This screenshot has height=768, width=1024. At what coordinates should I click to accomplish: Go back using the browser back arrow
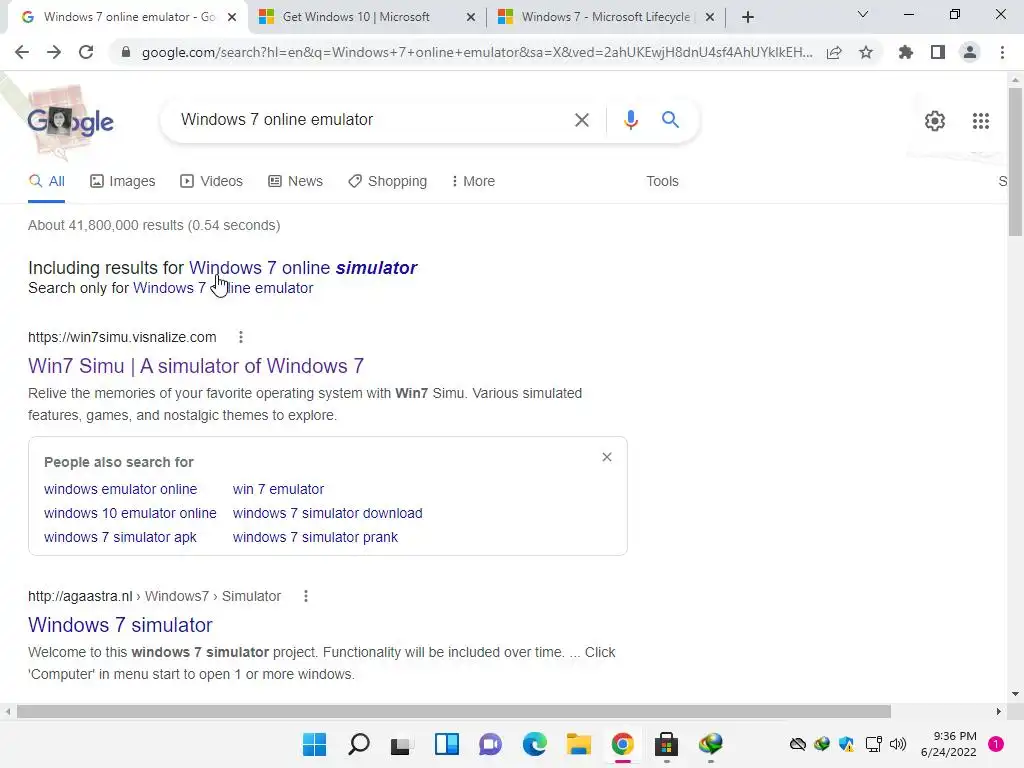[22, 52]
